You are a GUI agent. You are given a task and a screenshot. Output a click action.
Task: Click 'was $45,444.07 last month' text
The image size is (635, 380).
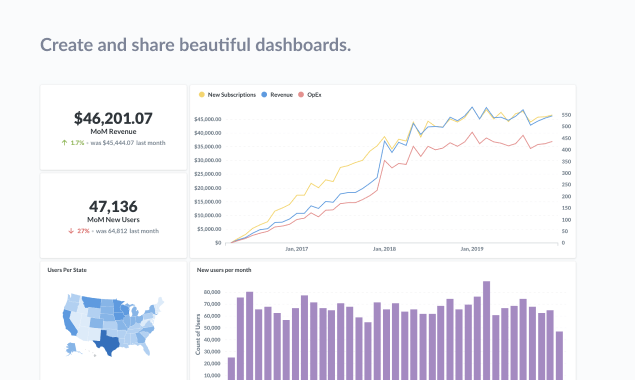[128, 143]
